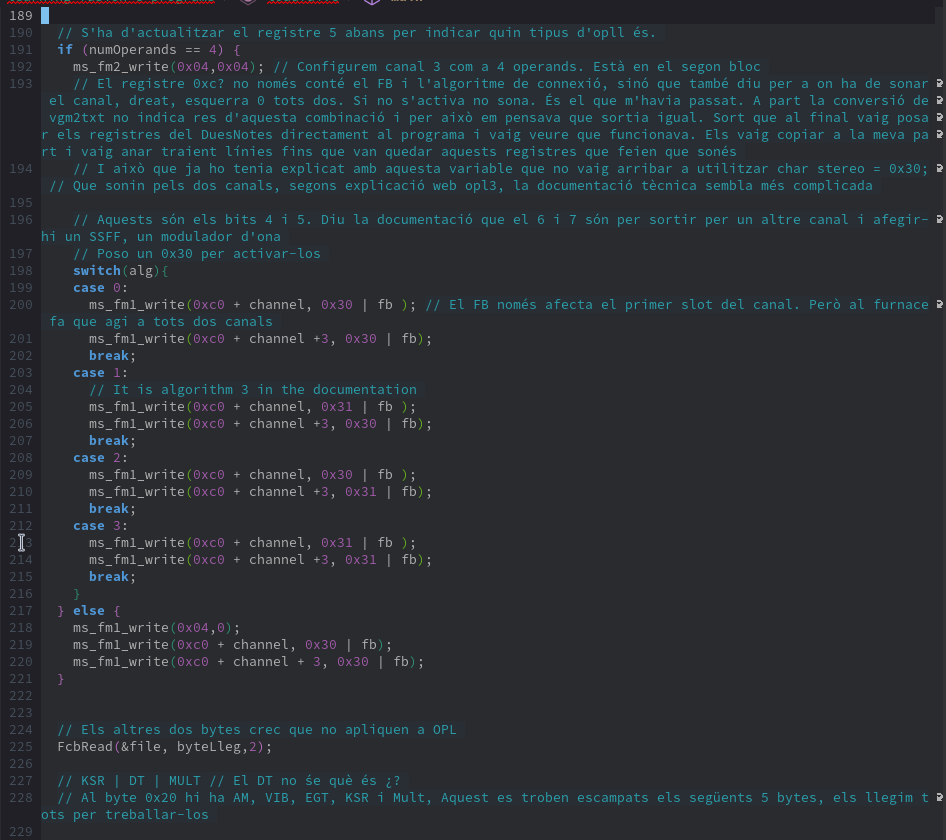Click line number 229 in the gutter
This screenshot has width=946, height=840.
click(21, 832)
